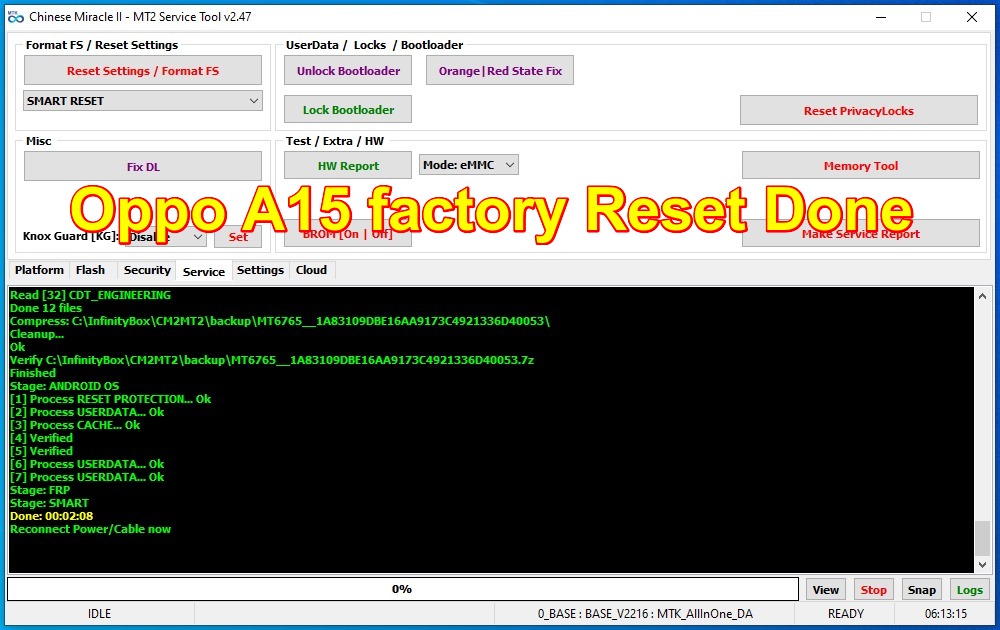The height and width of the screenshot is (630, 1000).
Task: Click the BROM [On | Off] button
Action: click(x=348, y=233)
